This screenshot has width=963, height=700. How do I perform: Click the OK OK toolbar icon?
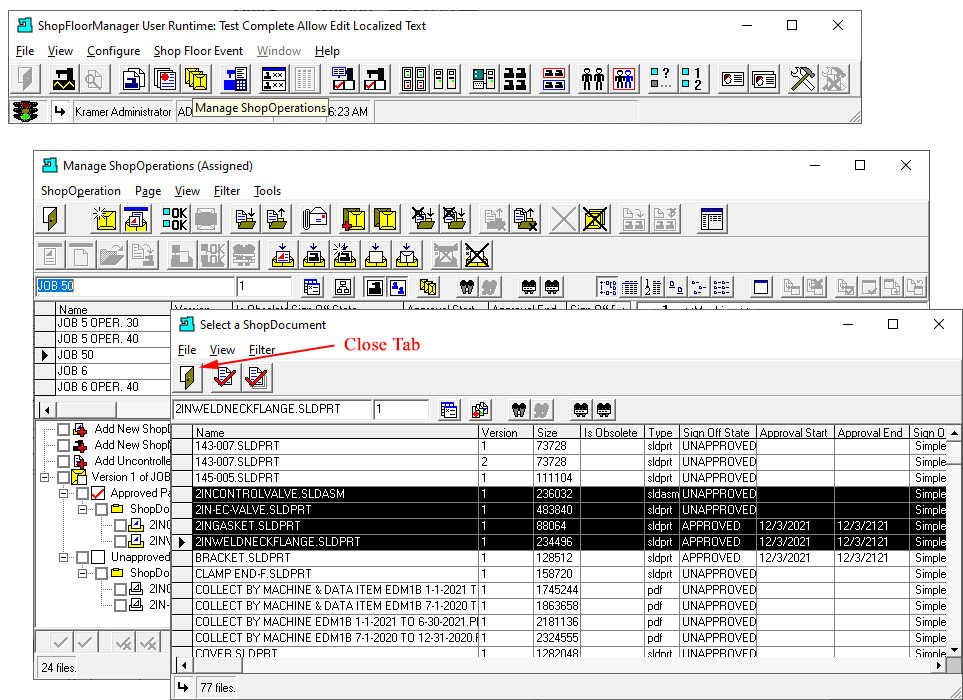(x=175, y=219)
